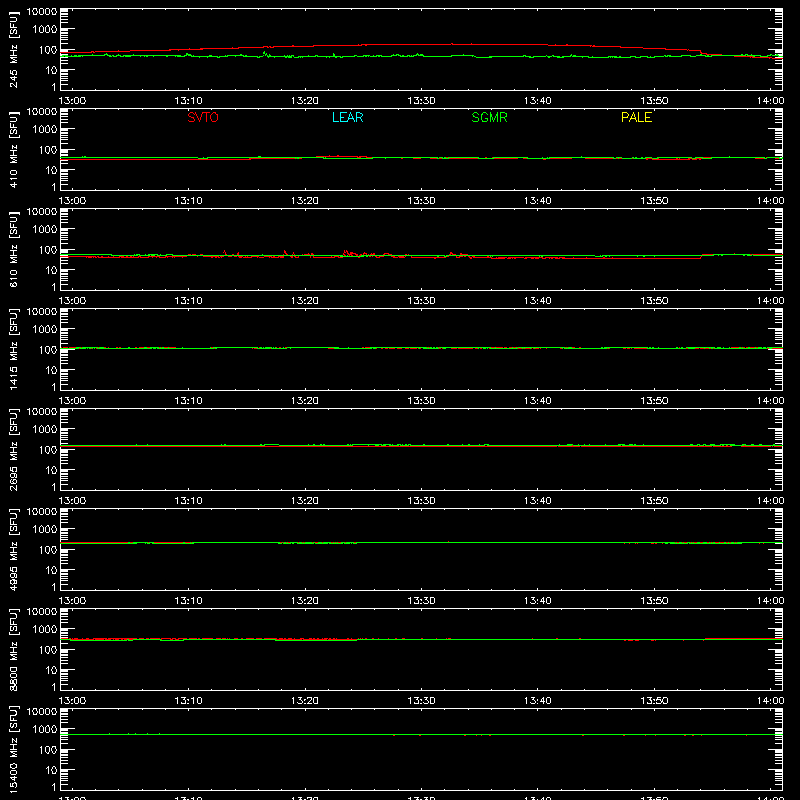Click the 13:00 tick under the 245 MHz panel

click(72, 101)
